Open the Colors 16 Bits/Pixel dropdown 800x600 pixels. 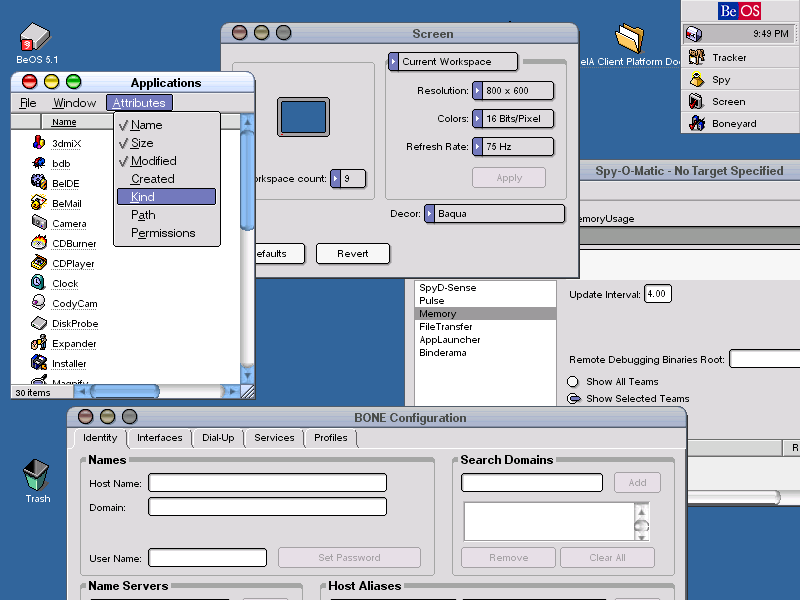tap(513, 118)
